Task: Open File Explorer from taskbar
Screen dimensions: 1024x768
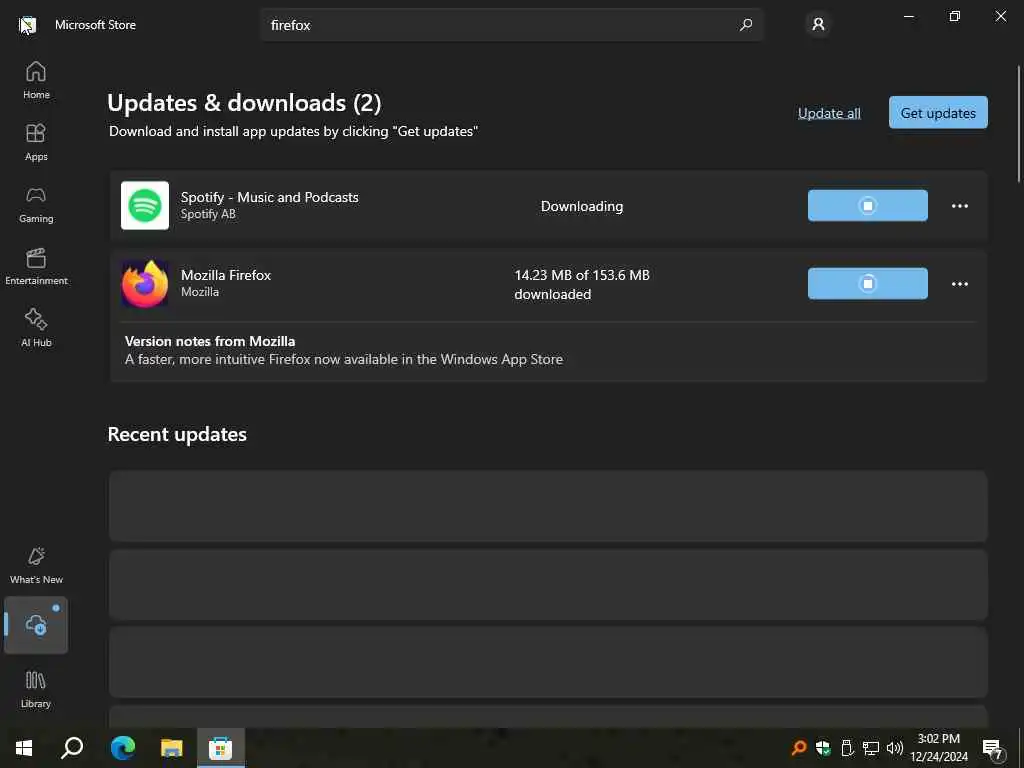Action: pos(172,748)
